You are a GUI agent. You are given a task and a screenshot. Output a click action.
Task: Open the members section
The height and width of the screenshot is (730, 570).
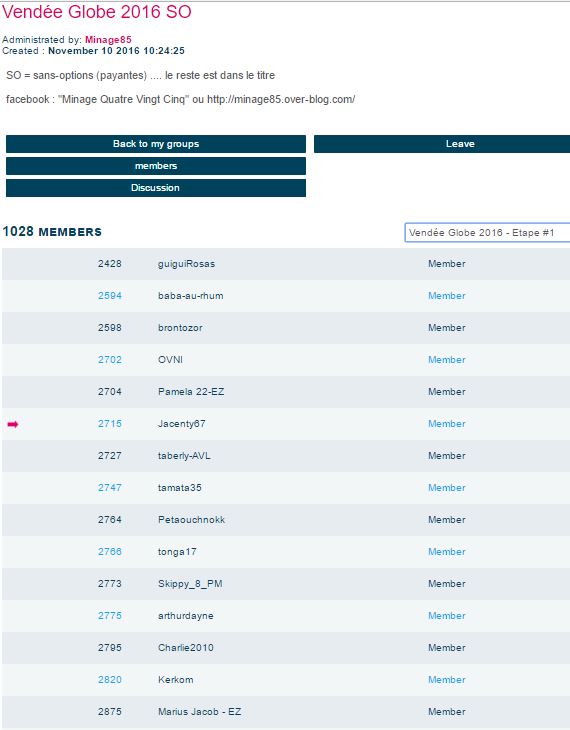pos(156,166)
